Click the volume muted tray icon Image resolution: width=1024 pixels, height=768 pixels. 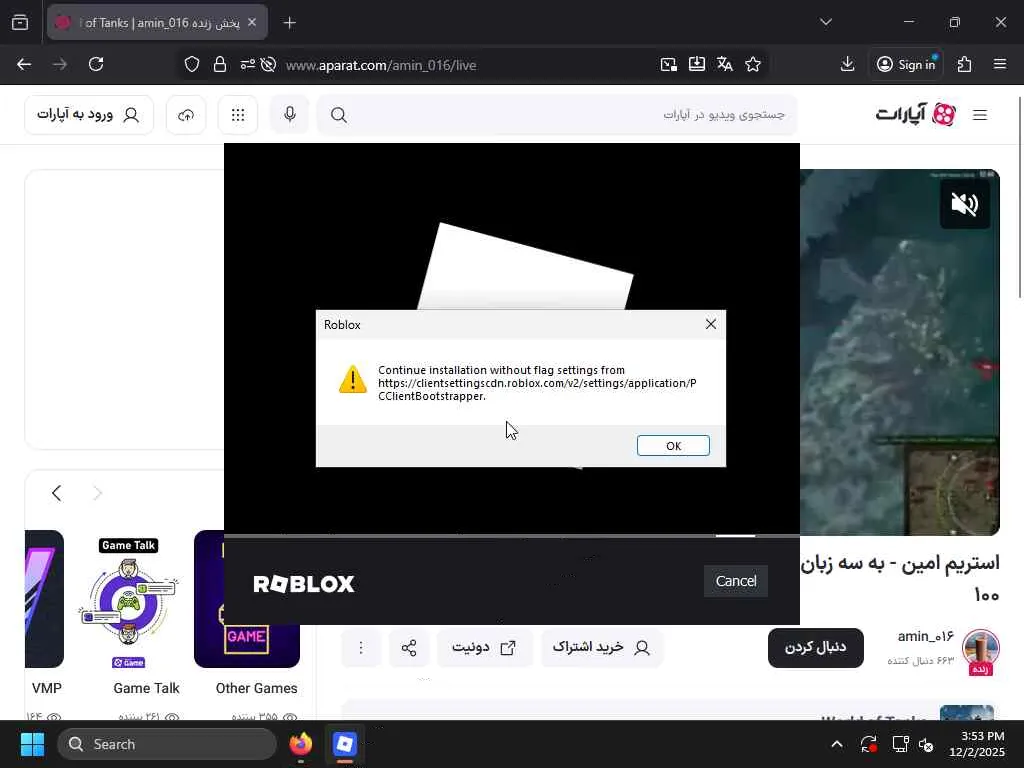click(x=926, y=744)
